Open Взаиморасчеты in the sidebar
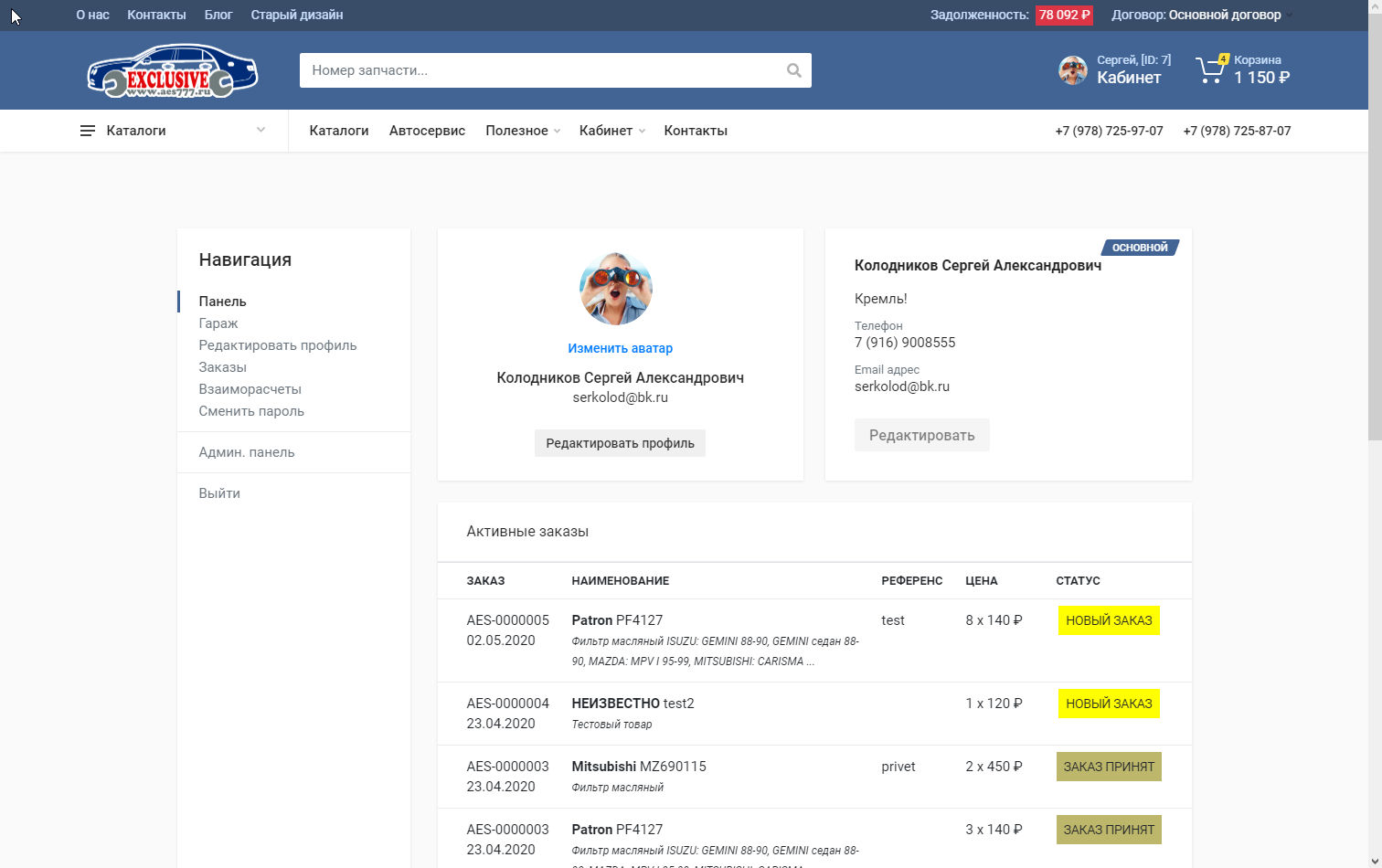Screen dimensions: 1382x868 click(250, 389)
